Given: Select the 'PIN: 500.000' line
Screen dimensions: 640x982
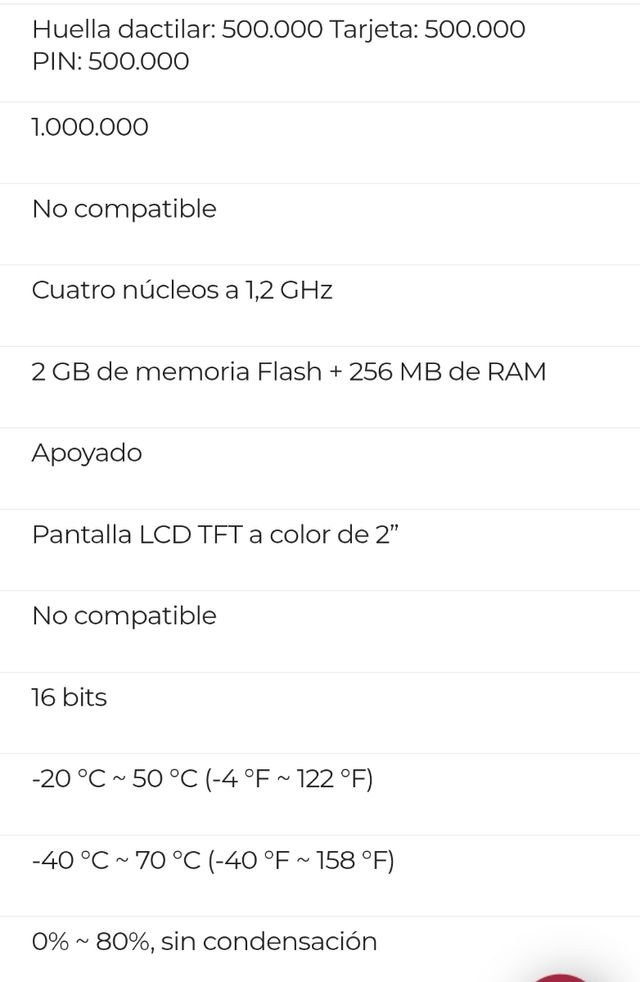Looking at the screenshot, I should pyautogui.click(x=110, y=61).
